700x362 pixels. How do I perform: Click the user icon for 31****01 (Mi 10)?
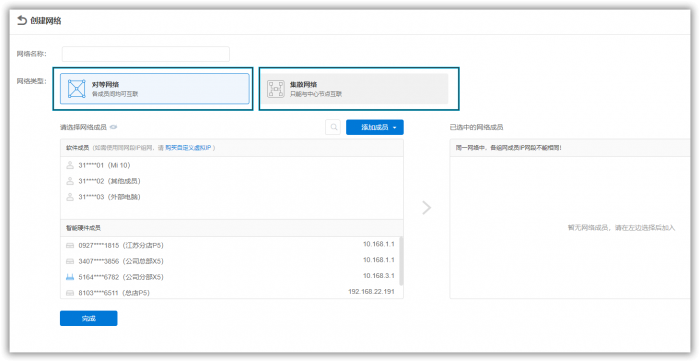click(x=70, y=165)
